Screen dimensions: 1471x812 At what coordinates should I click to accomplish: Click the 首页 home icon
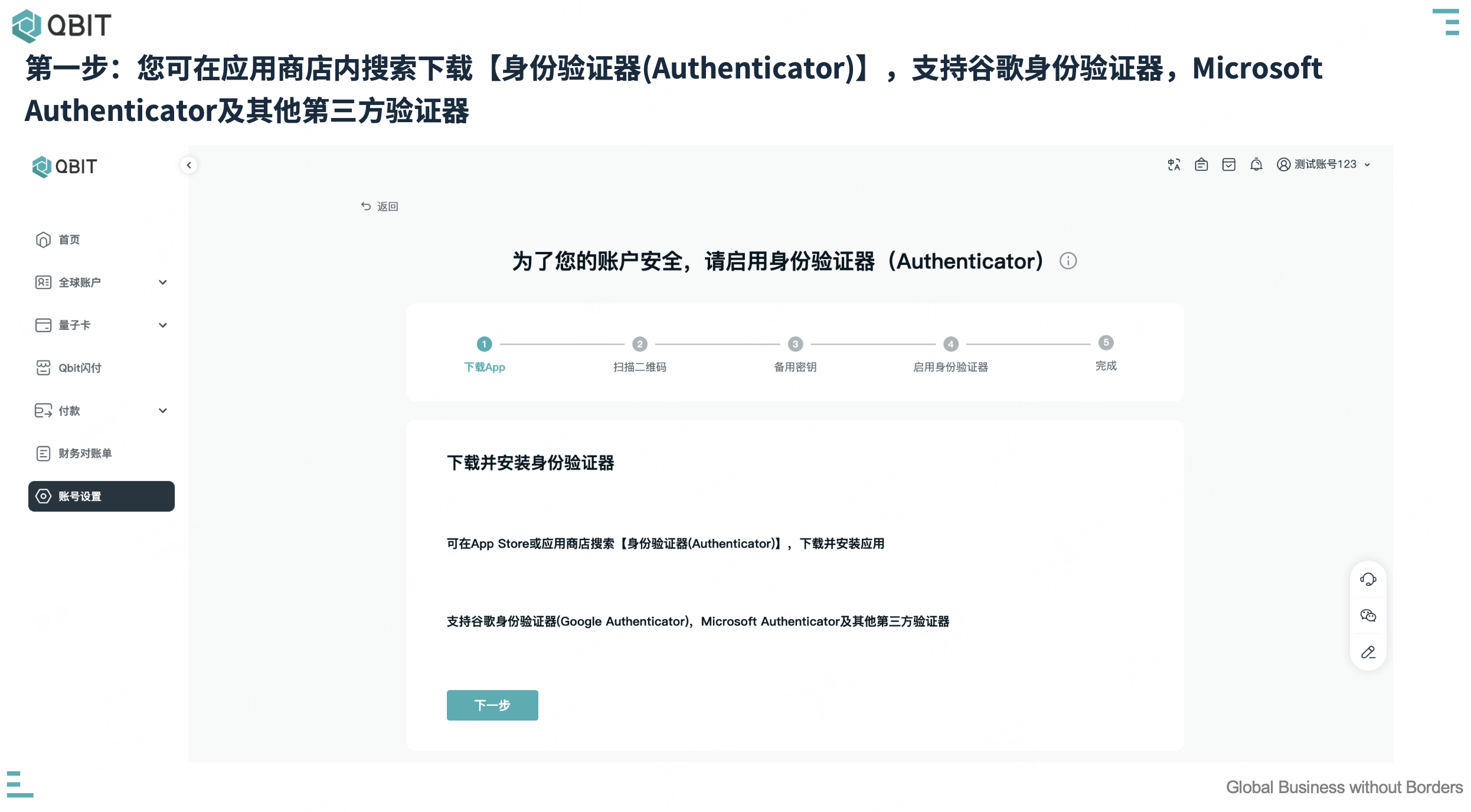click(43, 240)
